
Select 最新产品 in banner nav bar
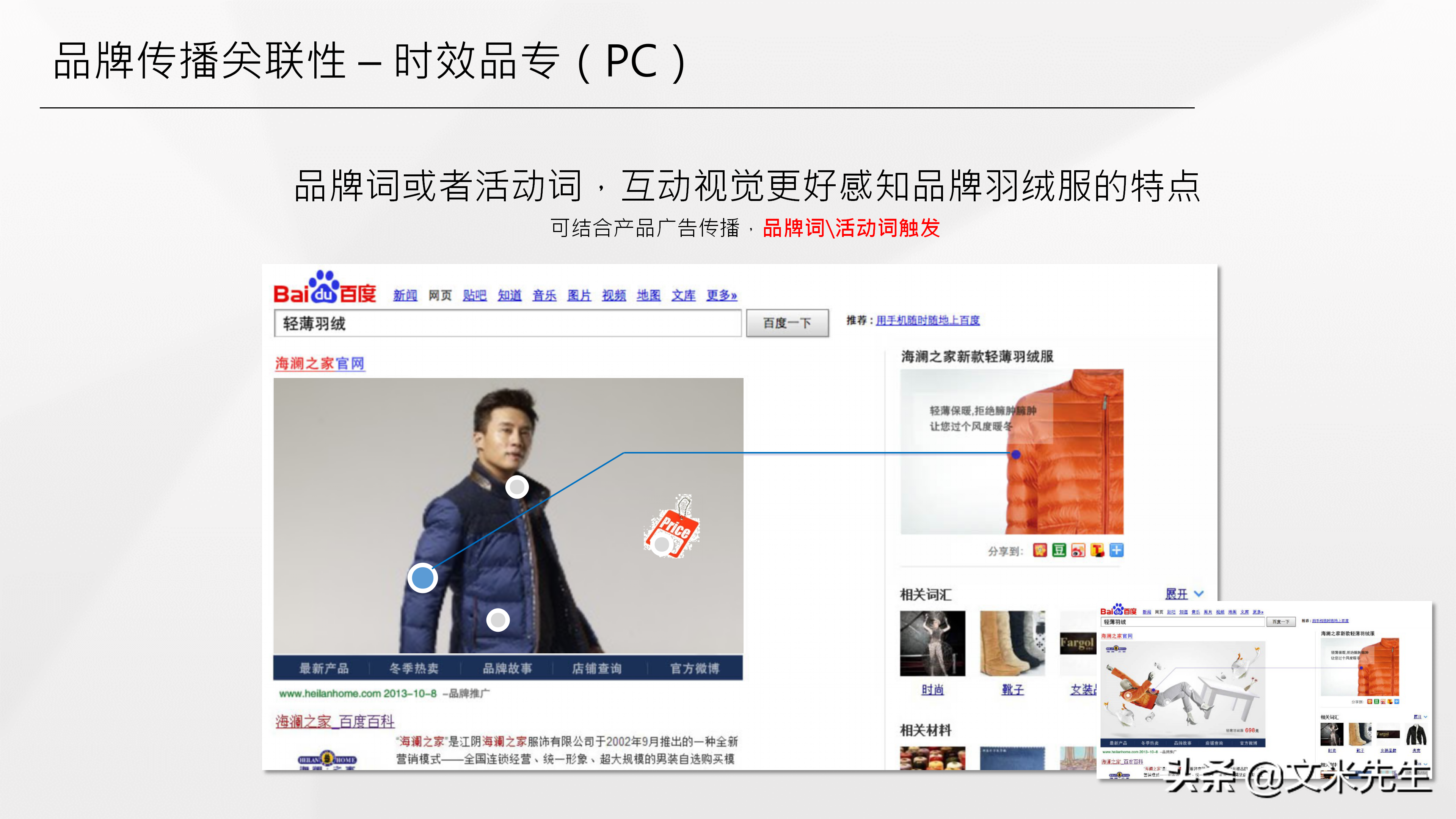pyautogui.click(x=323, y=668)
